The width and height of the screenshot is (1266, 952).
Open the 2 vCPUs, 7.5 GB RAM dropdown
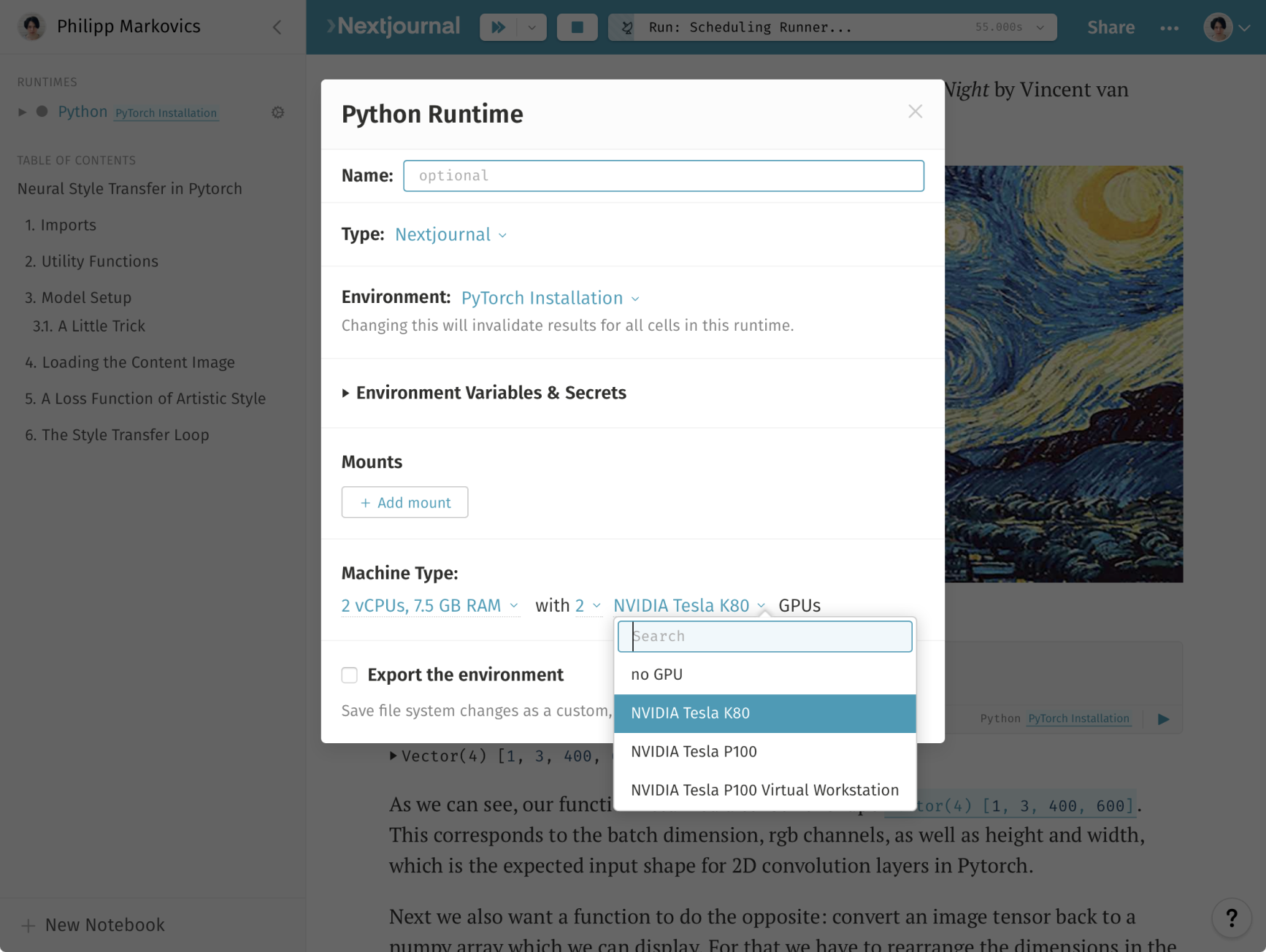coord(430,605)
